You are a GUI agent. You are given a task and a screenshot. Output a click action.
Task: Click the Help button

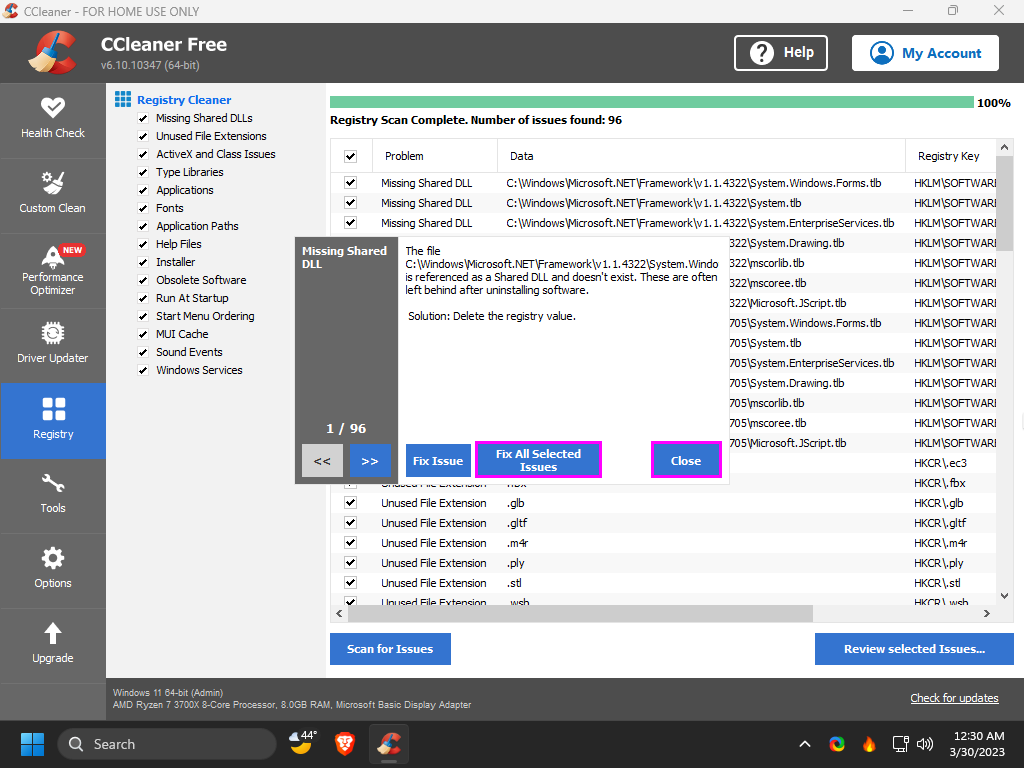pyautogui.click(x=780, y=53)
